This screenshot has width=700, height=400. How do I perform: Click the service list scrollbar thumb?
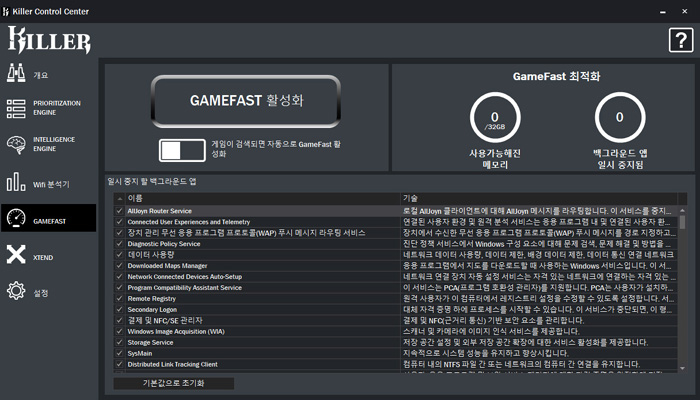pyautogui.click(x=682, y=222)
